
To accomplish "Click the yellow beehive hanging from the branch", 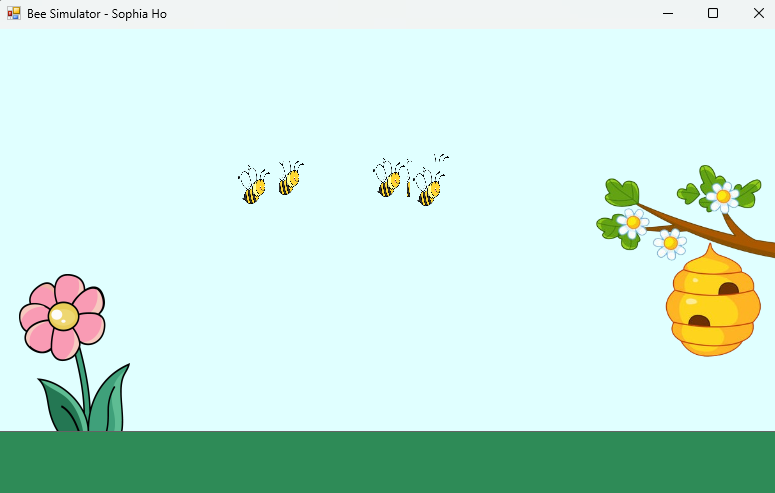I will [x=713, y=300].
